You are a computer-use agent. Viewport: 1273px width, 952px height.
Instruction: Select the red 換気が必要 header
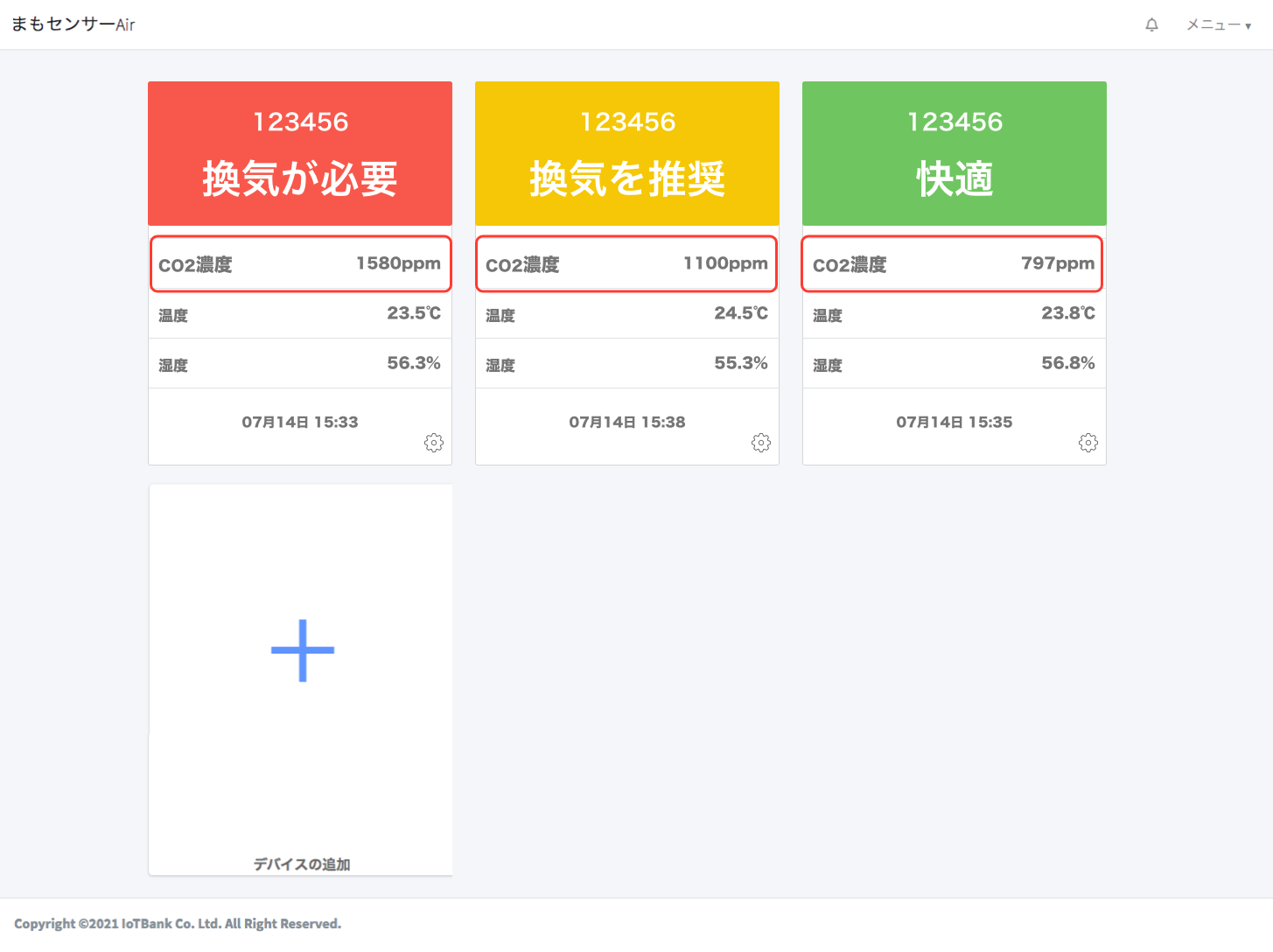pyautogui.click(x=300, y=153)
